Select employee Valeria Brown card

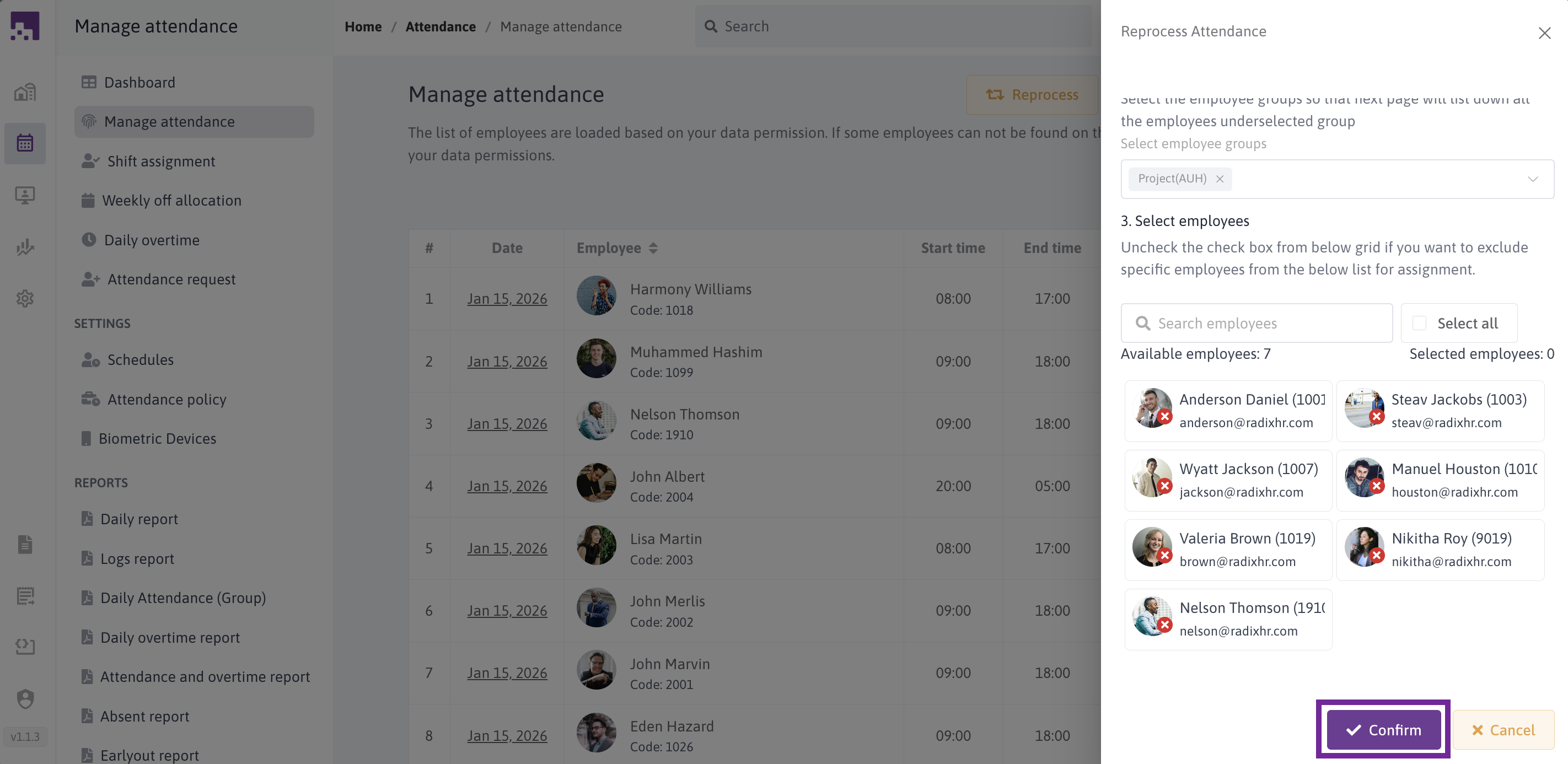(1228, 550)
